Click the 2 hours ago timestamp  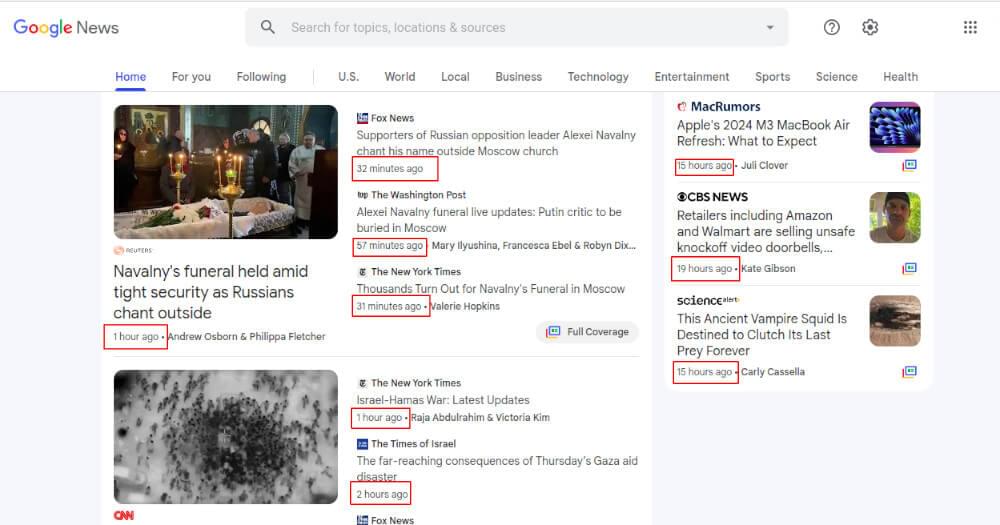(382, 494)
